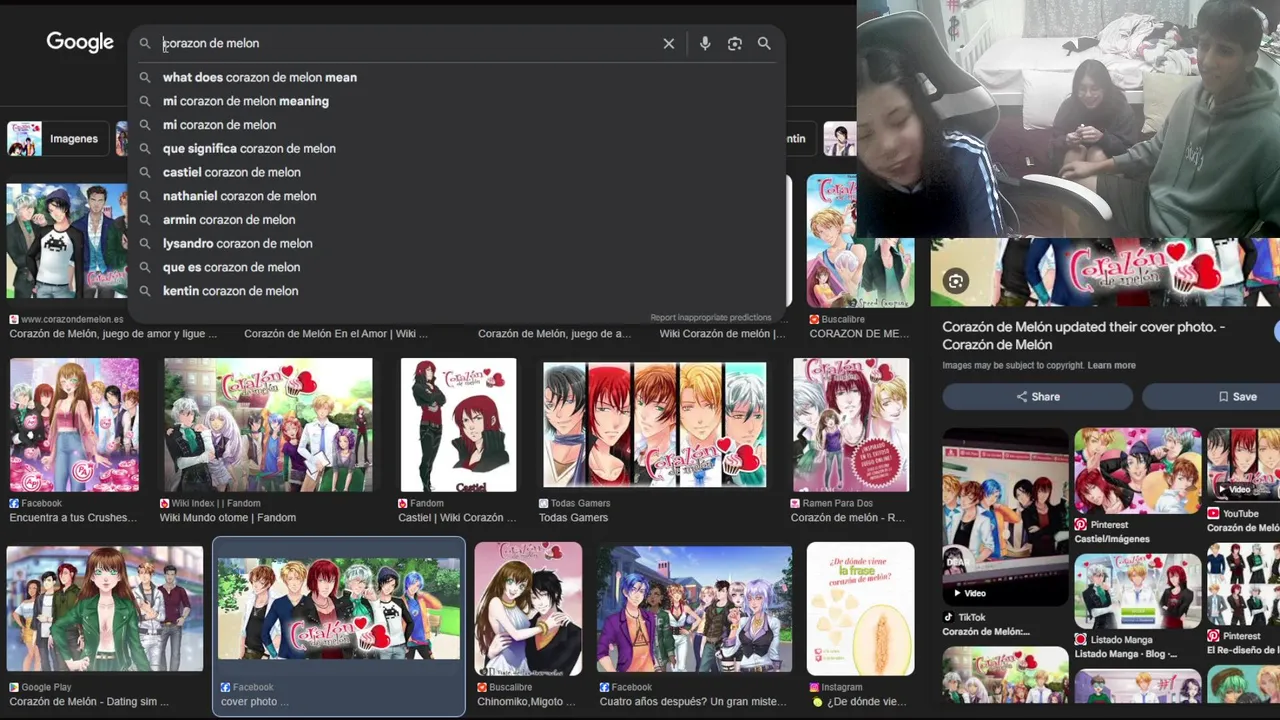Click the Google Play favicon under Dating sim
The height and width of the screenshot is (720, 1280).
coord(14,688)
